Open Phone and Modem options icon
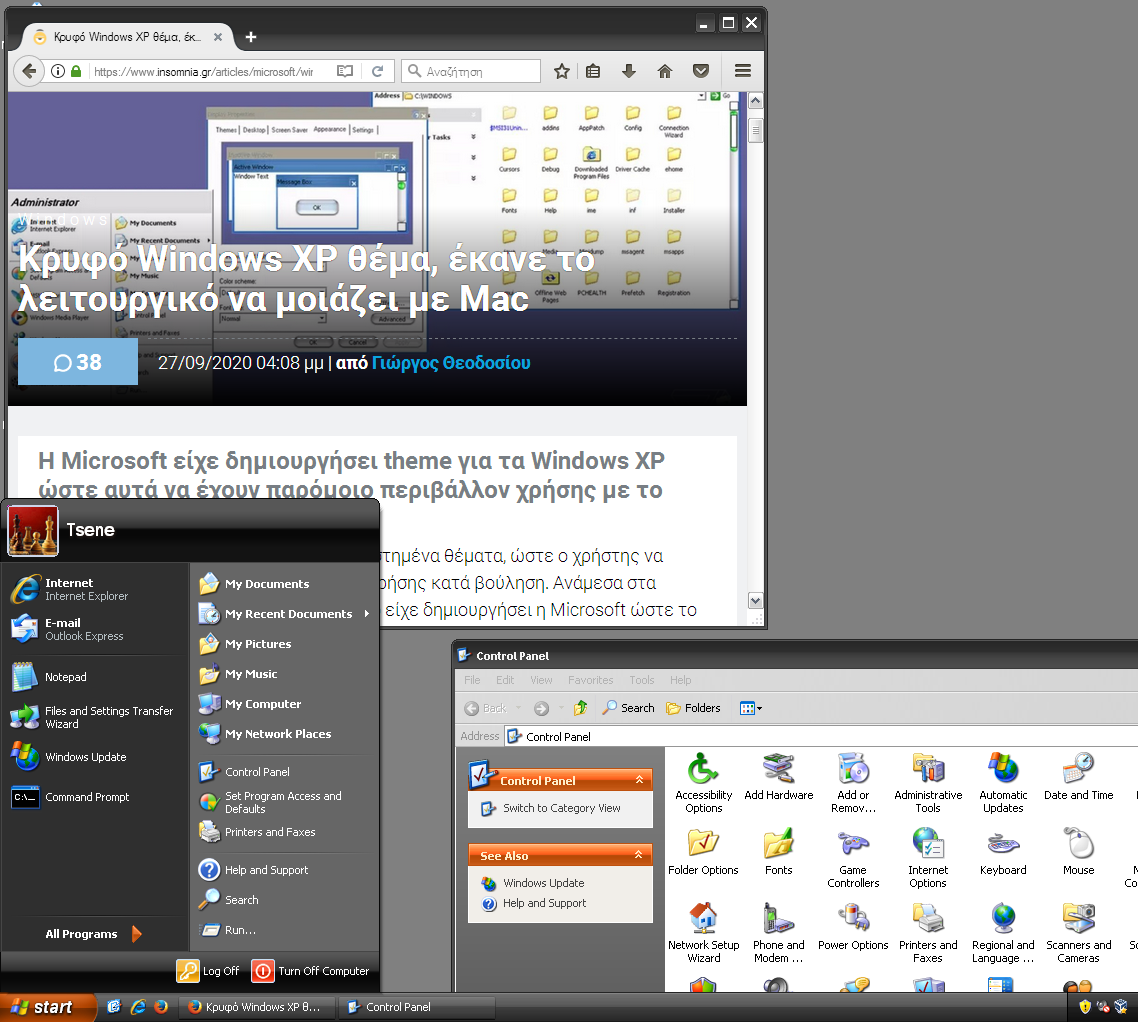This screenshot has height=1022, width=1138. pos(779,933)
